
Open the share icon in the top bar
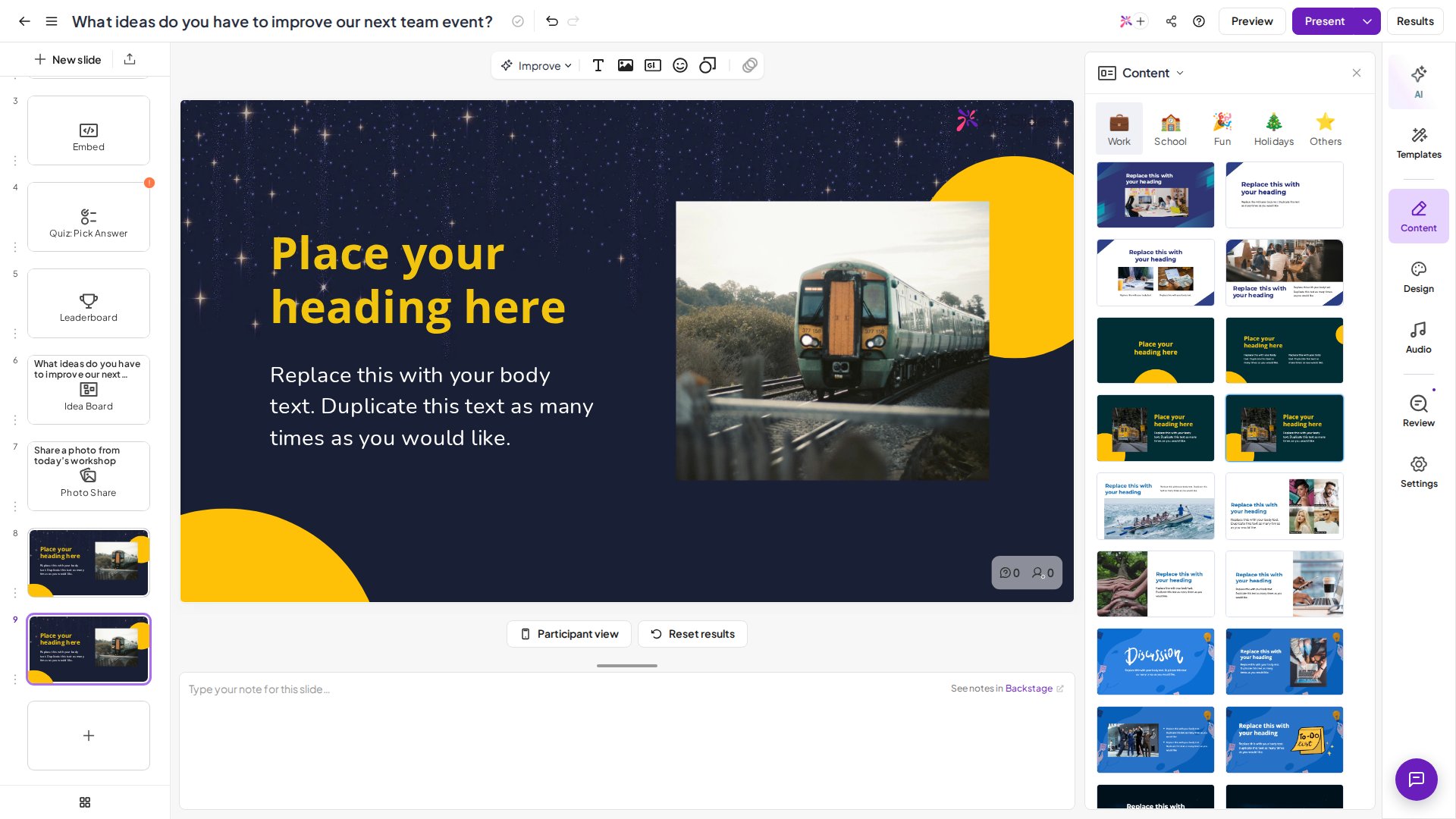tap(1171, 21)
